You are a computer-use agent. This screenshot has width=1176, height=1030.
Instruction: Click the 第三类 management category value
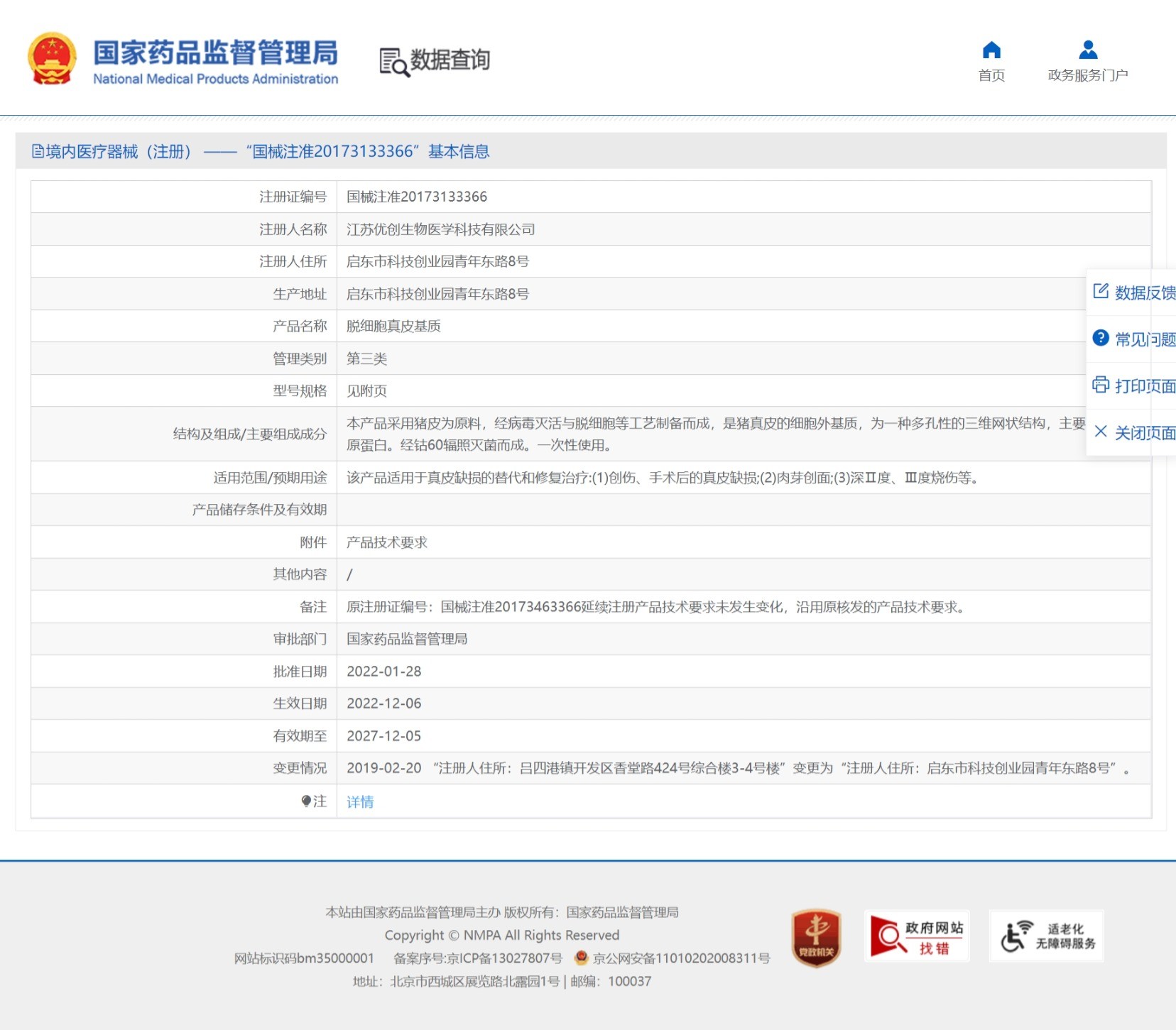click(x=366, y=358)
